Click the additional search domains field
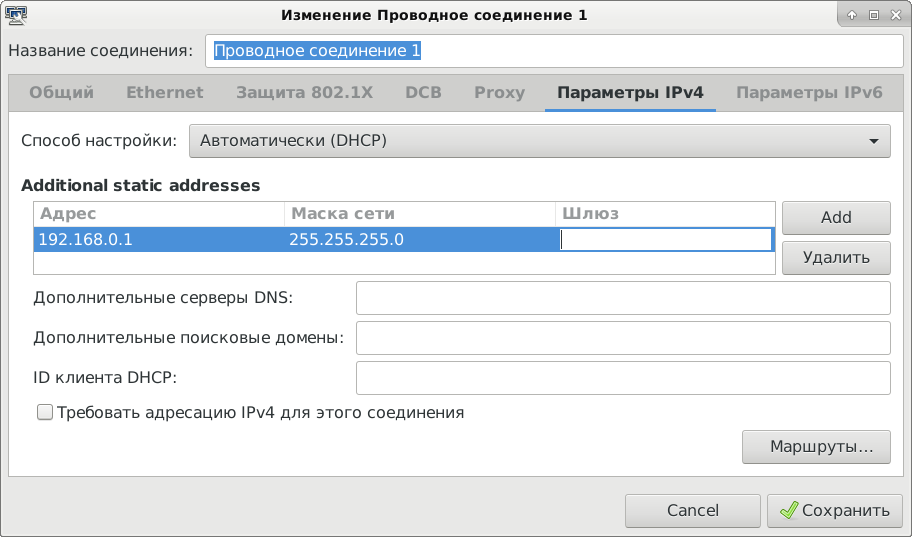The image size is (912, 537). tap(622, 338)
